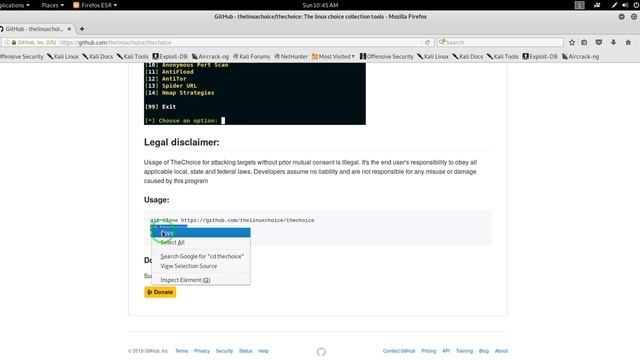Open NetHunter bookmark
Image resolution: width=640 pixels, height=360 pixels.
tap(291, 57)
